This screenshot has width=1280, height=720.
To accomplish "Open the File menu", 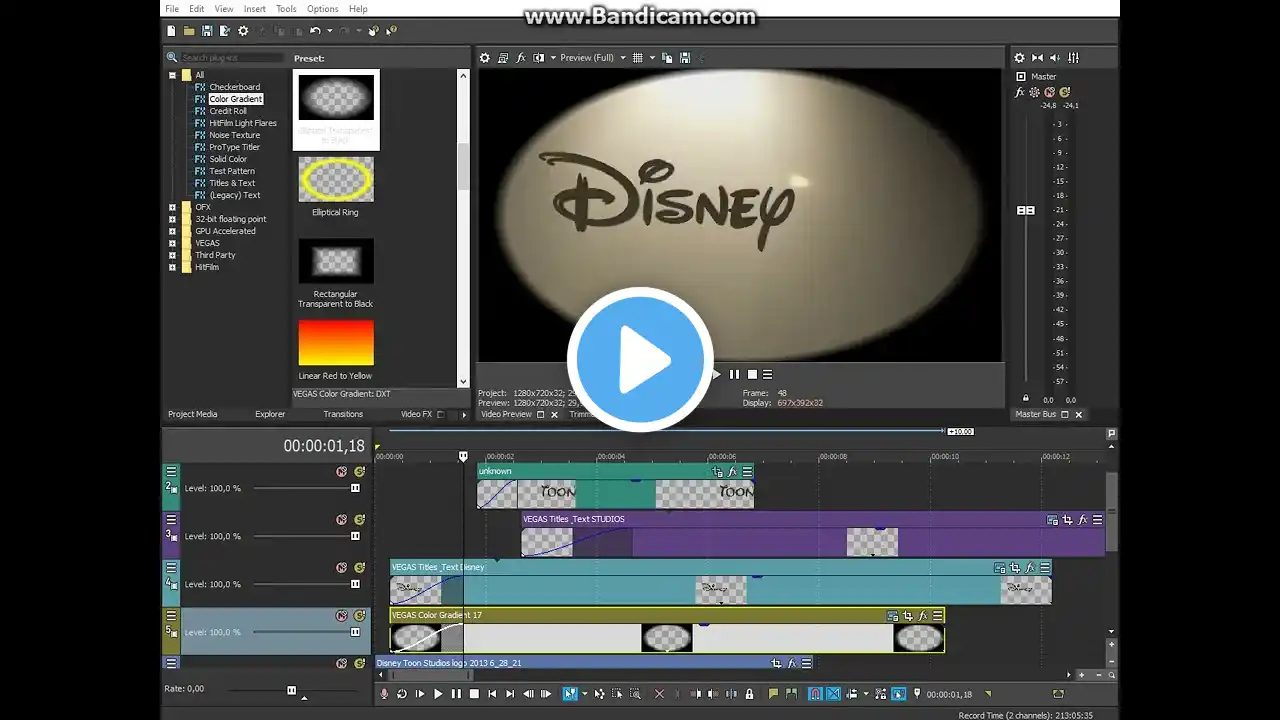I will 172,9.
